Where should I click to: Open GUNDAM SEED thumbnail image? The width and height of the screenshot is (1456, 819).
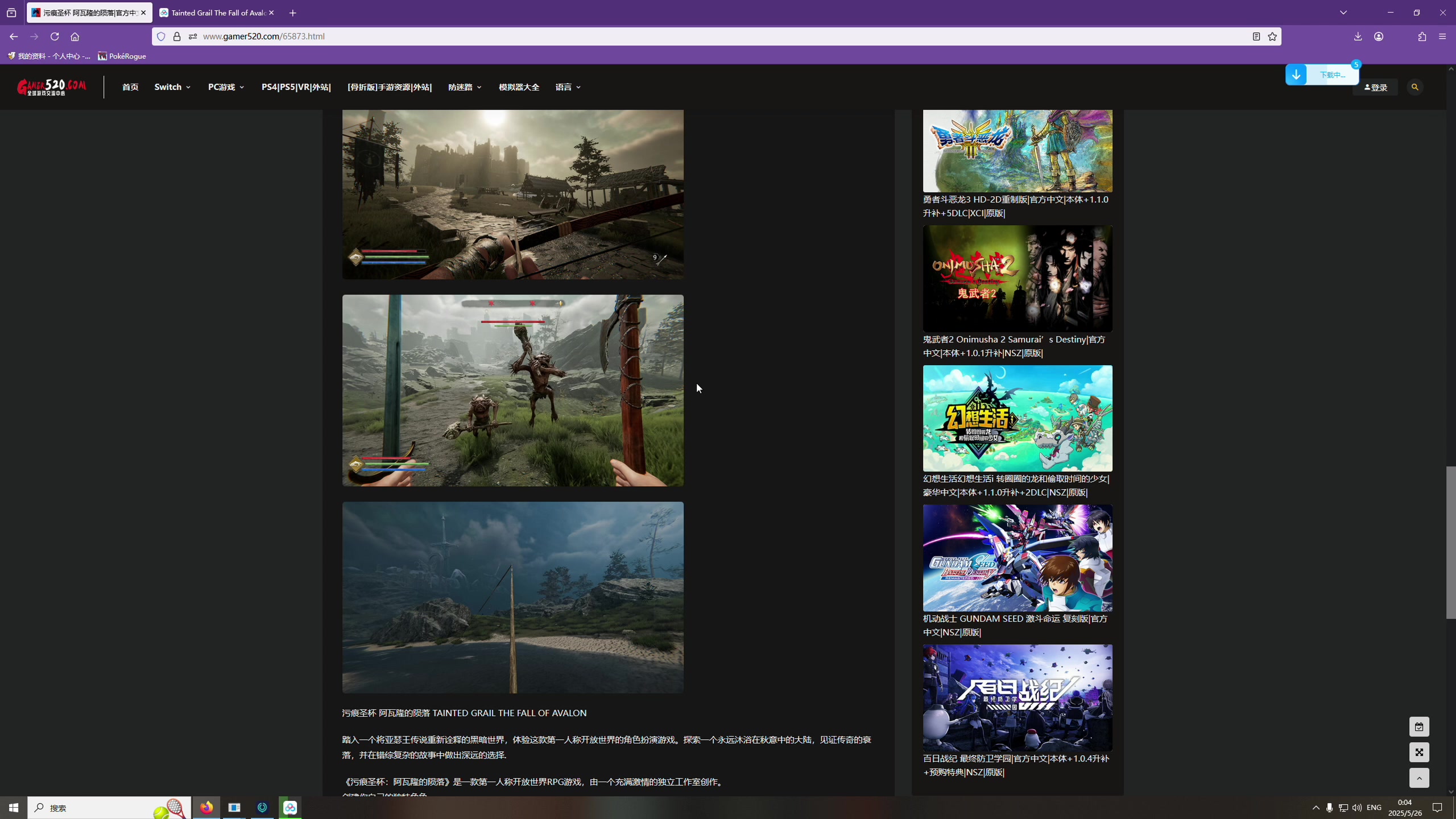click(1017, 558)
